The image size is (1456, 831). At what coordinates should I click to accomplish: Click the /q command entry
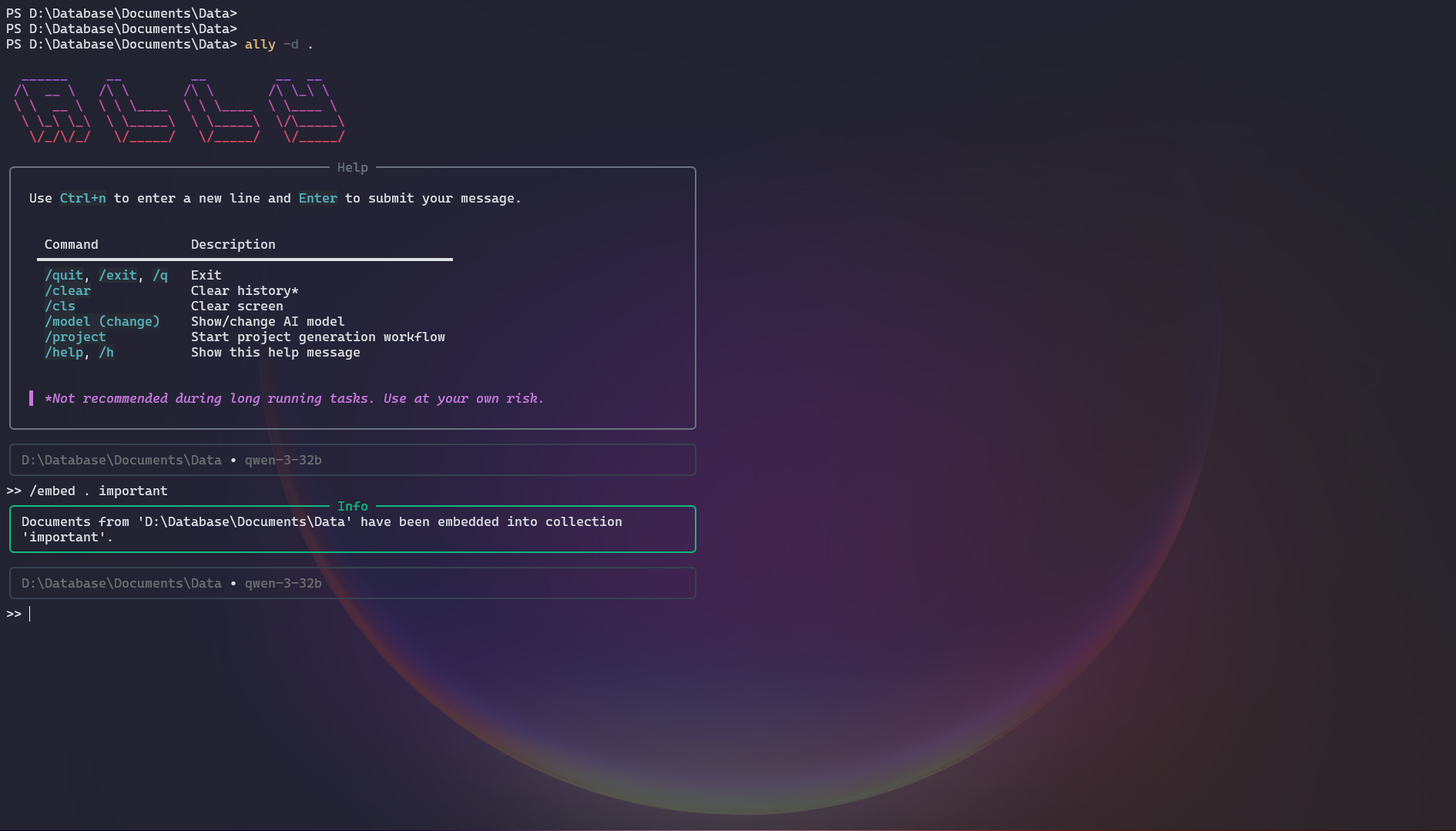pyautogui.click(x=159, y=276)
